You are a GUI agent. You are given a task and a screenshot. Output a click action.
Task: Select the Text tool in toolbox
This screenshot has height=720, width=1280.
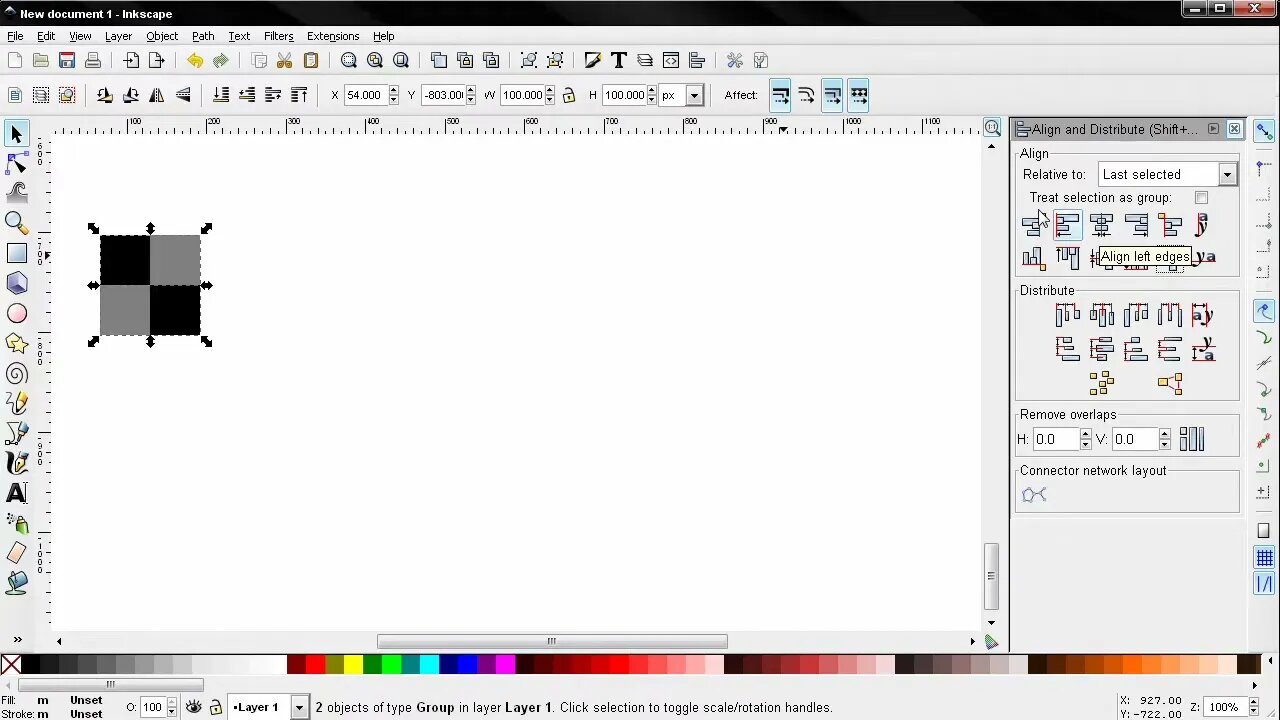16,493
